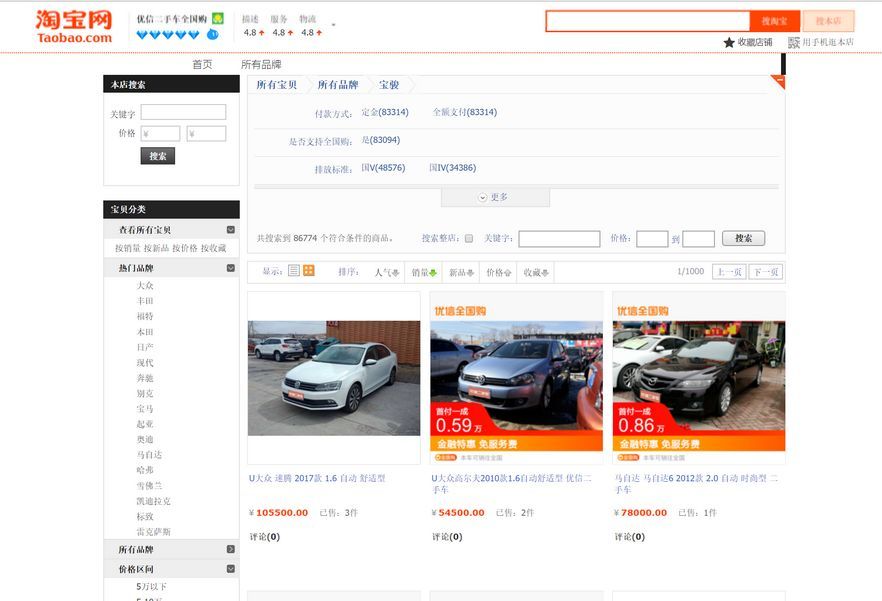The width and height of the screenshot is (882, 601).
Task: Click the green shop badge icon
Action: click(x=218, y=19)
